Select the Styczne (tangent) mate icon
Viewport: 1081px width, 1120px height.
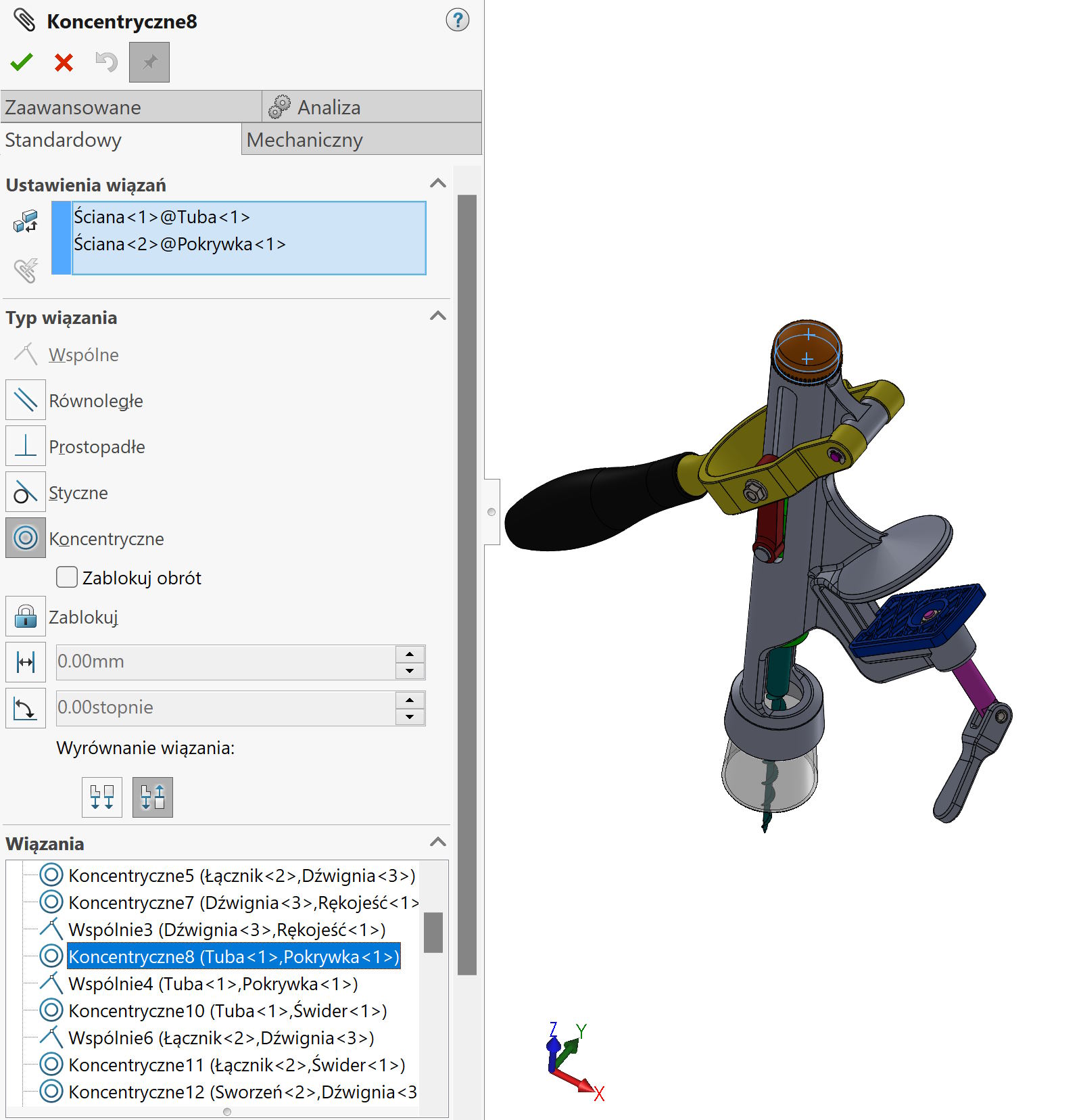click(26, 492)
